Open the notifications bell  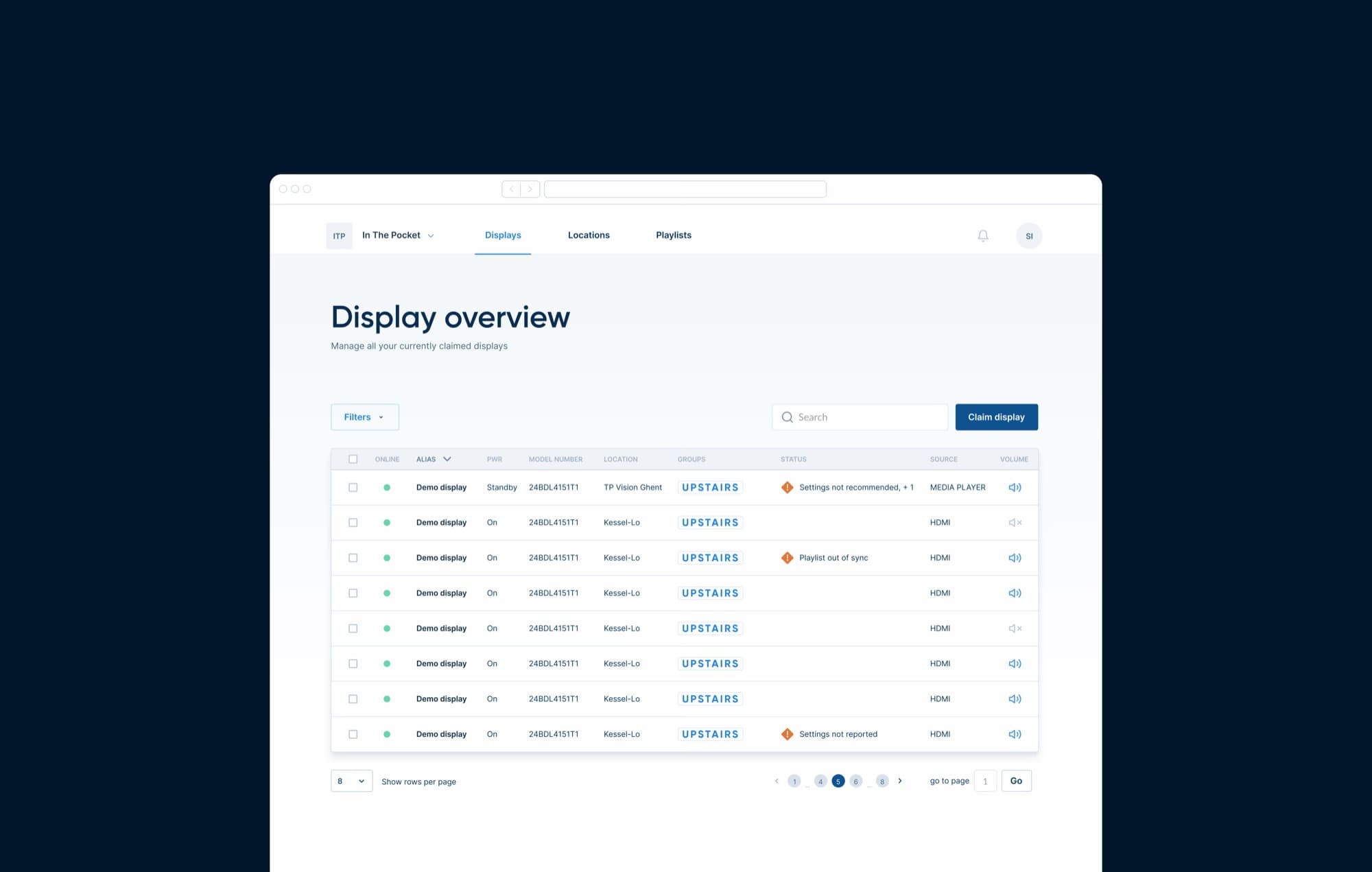click(982, 235)
